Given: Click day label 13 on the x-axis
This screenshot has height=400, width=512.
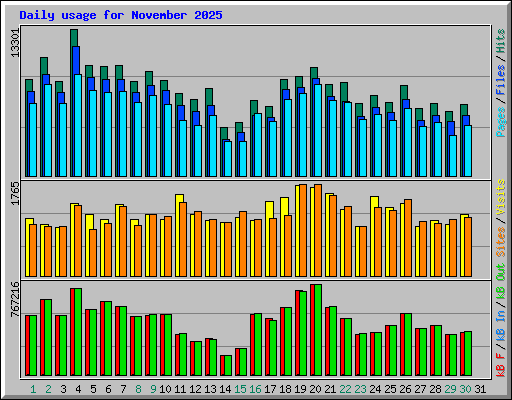Looking at the screenshot, I should tap(210, 389).
